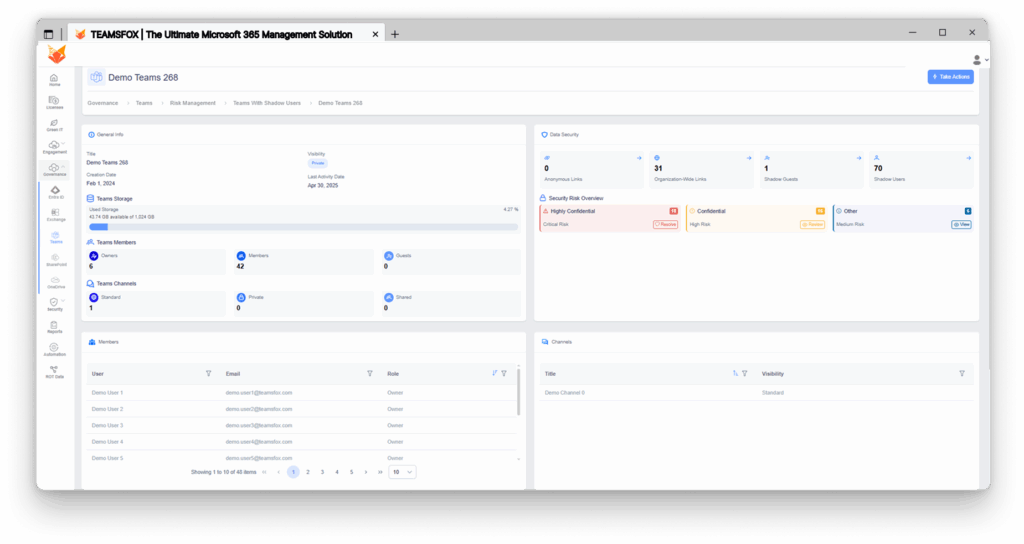Open ROT Data in the sidebar

point(54,372)
